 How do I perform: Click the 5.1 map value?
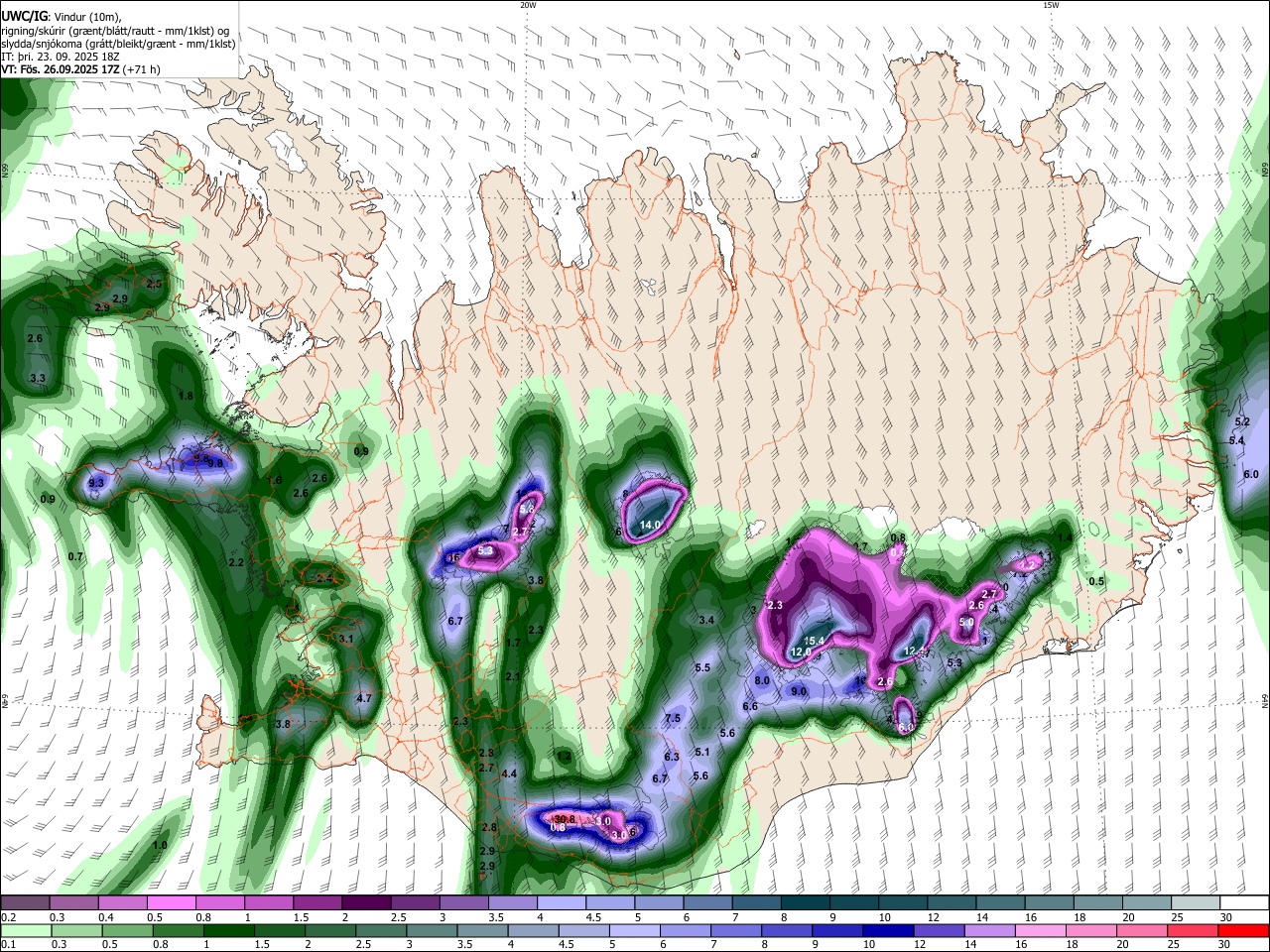701,753
